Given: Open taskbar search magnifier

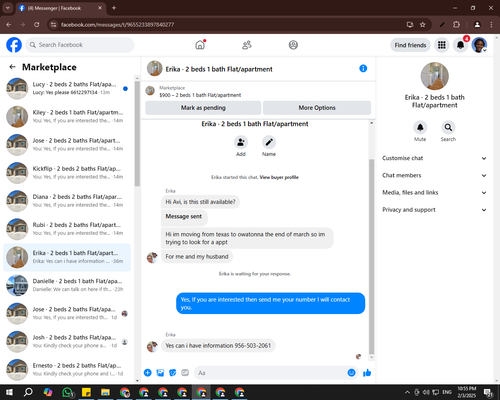Looking at the screenshot, I should pyautogui.click(x=28, y=392).
